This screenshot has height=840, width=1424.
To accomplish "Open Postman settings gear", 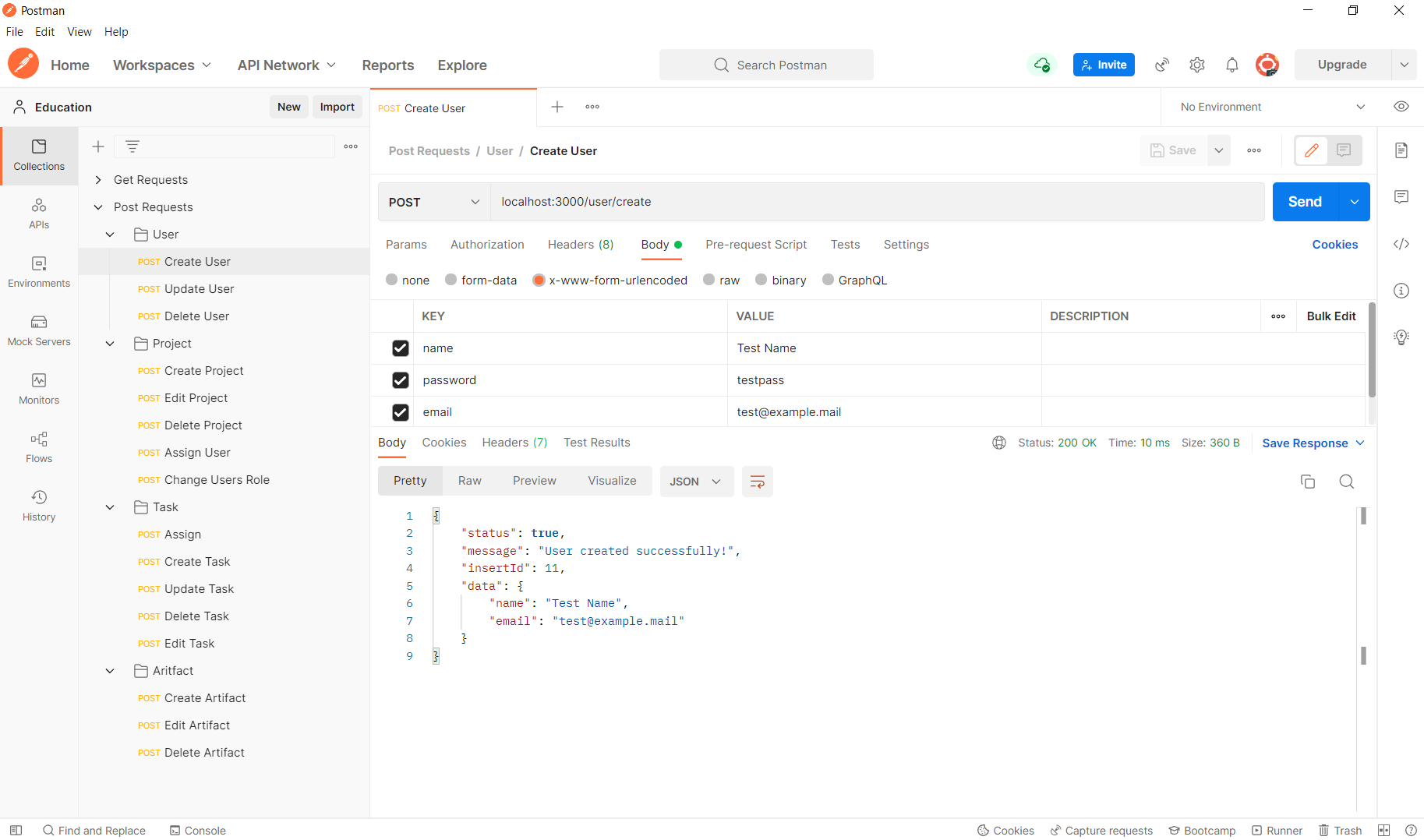I will [x=1197, y=65].
